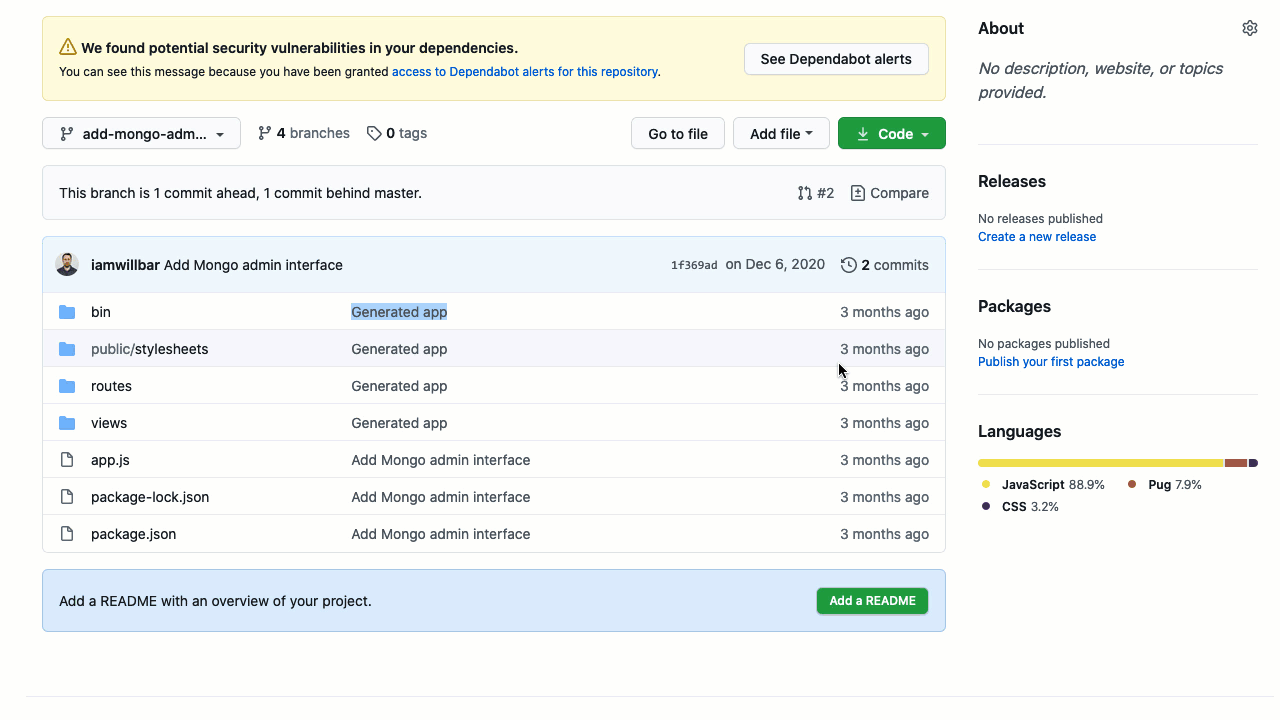1280x720 pixels.
Task: Click the pull request icon beside #2
Action: pos(805,193)
